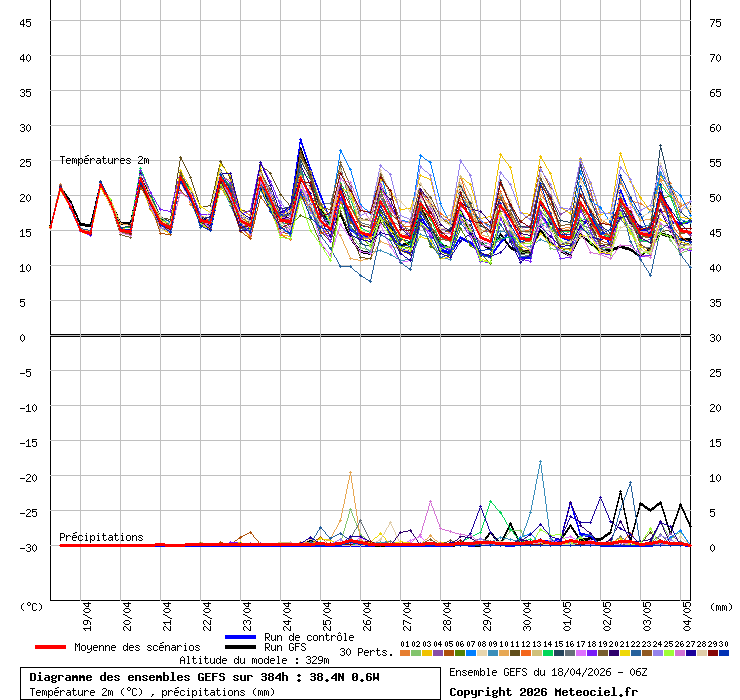This screenshot has width=740, height=700.
Task: Click the black Run GFS legend line
Action: coord(241,647)
